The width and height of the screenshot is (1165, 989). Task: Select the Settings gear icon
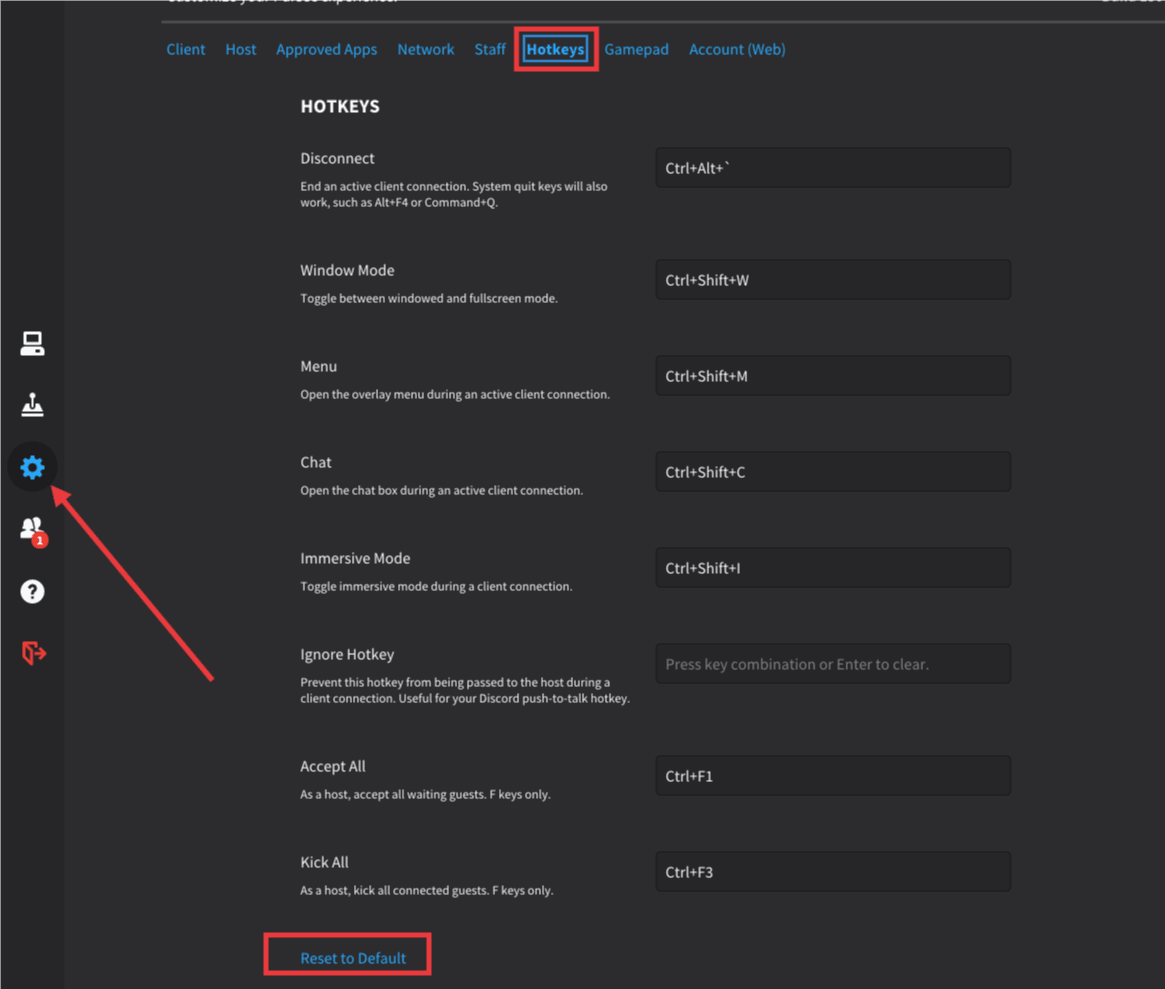tap(32, 467)
